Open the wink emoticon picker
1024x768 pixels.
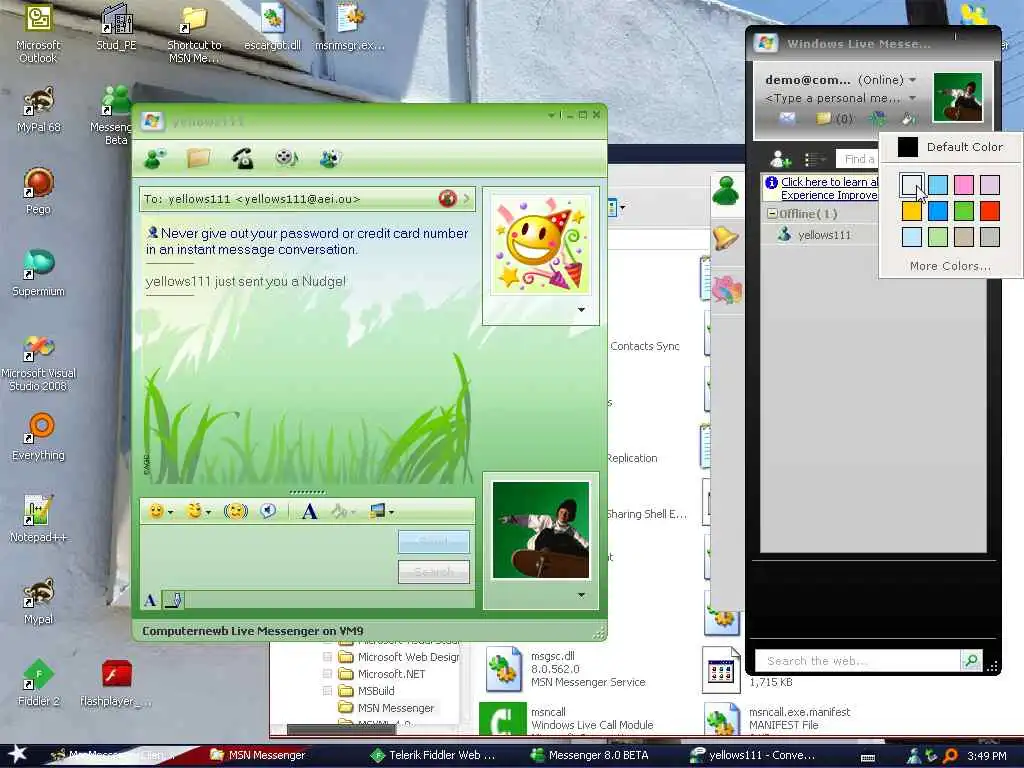pyautogui.click(x=194, y=511)
